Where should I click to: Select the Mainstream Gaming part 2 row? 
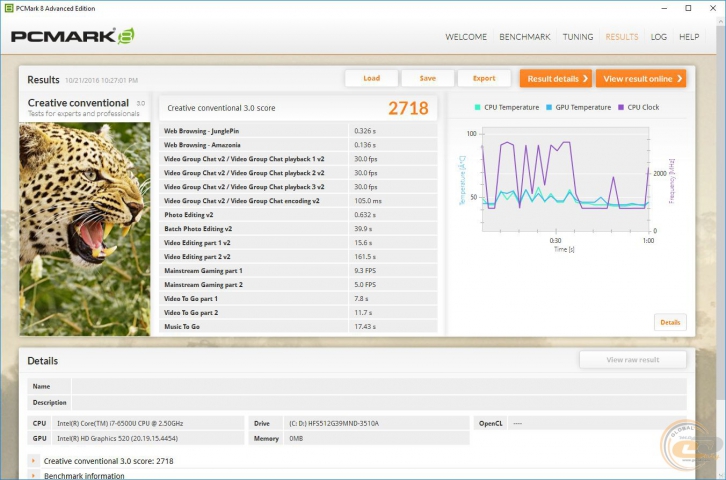(x=298, y=285)
